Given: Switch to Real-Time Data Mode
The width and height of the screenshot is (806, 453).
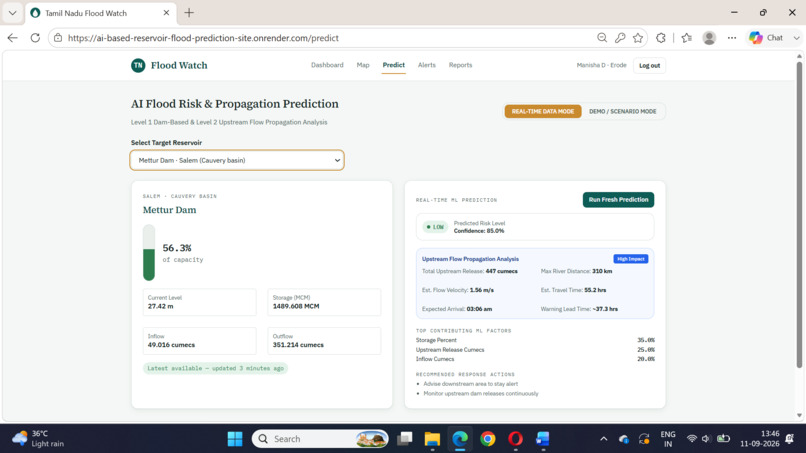Looking at the screenshot, I should (x=543, y=112).
